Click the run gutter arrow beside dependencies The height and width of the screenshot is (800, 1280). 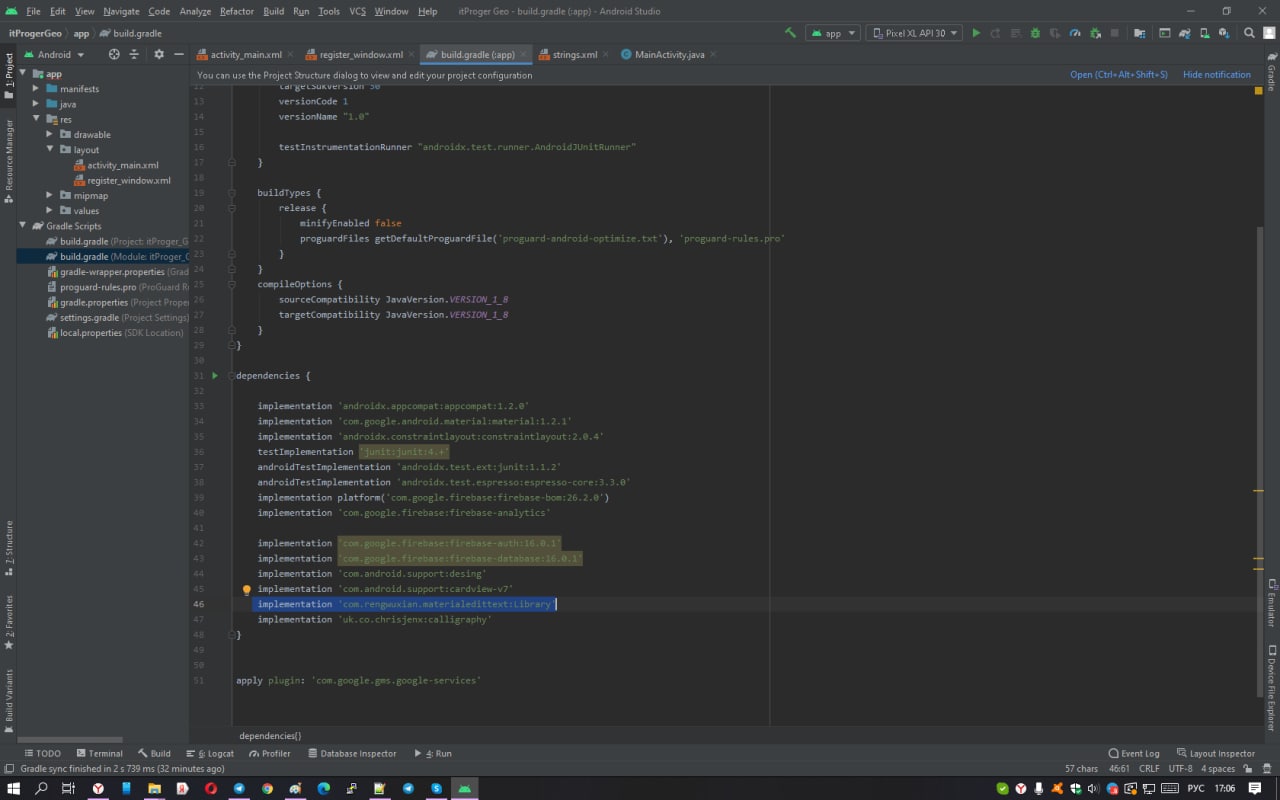[215, 375]
